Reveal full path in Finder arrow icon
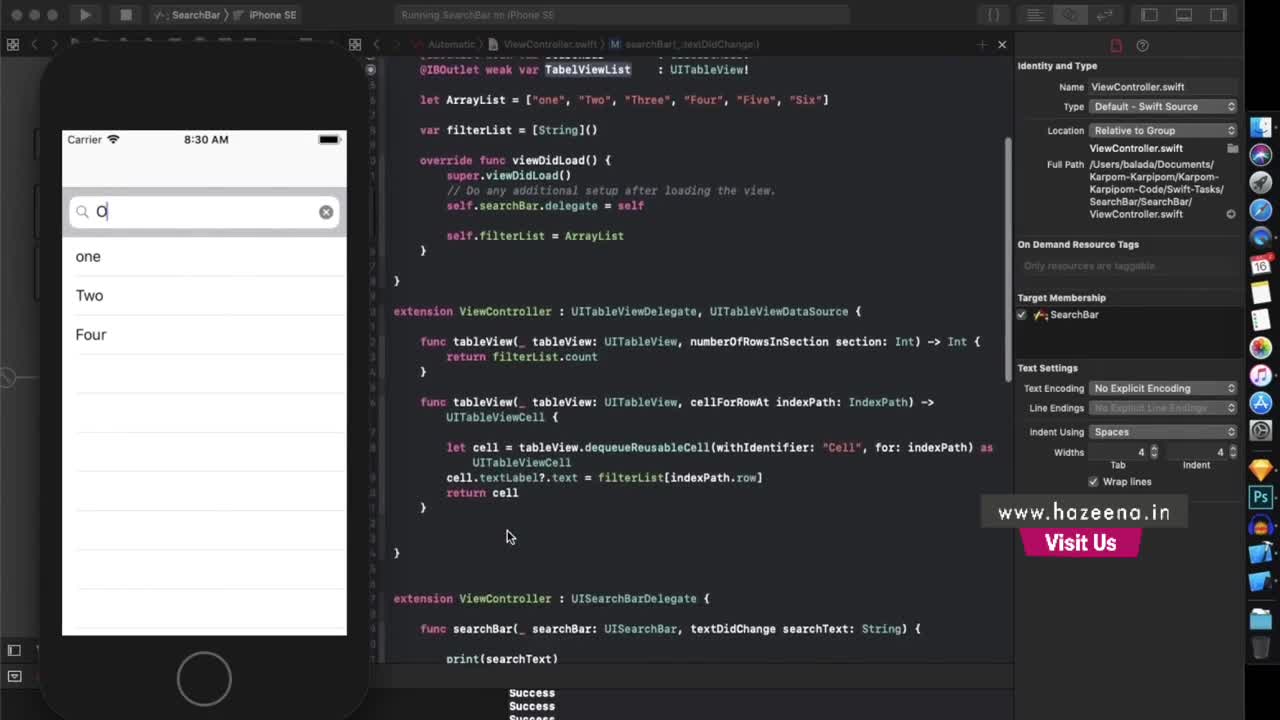This screenshot has width=1280, height=720. (1231, 214)
